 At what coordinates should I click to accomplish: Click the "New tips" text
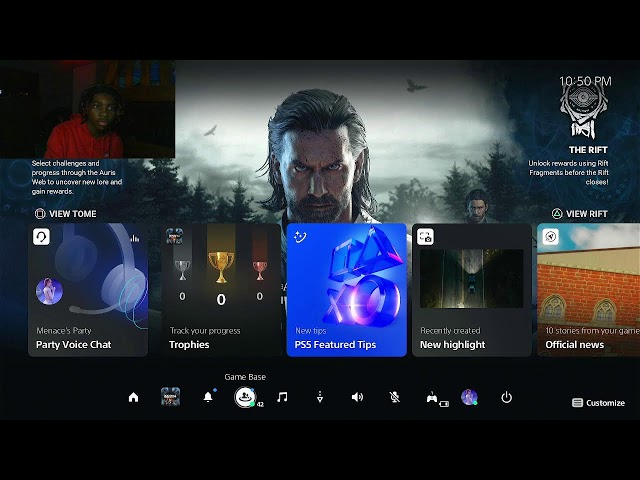point(311,331)
